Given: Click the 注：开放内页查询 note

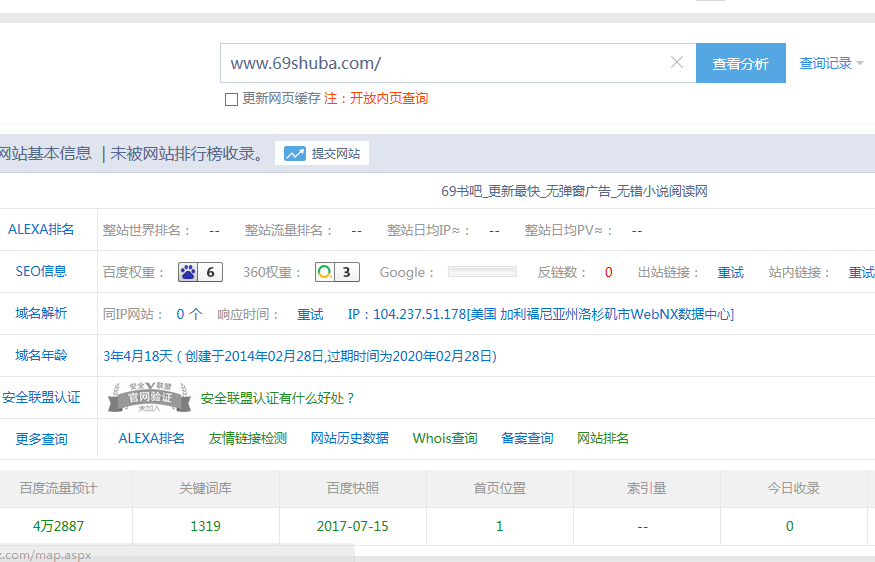Looking at the screenshot, I should 376,99.
